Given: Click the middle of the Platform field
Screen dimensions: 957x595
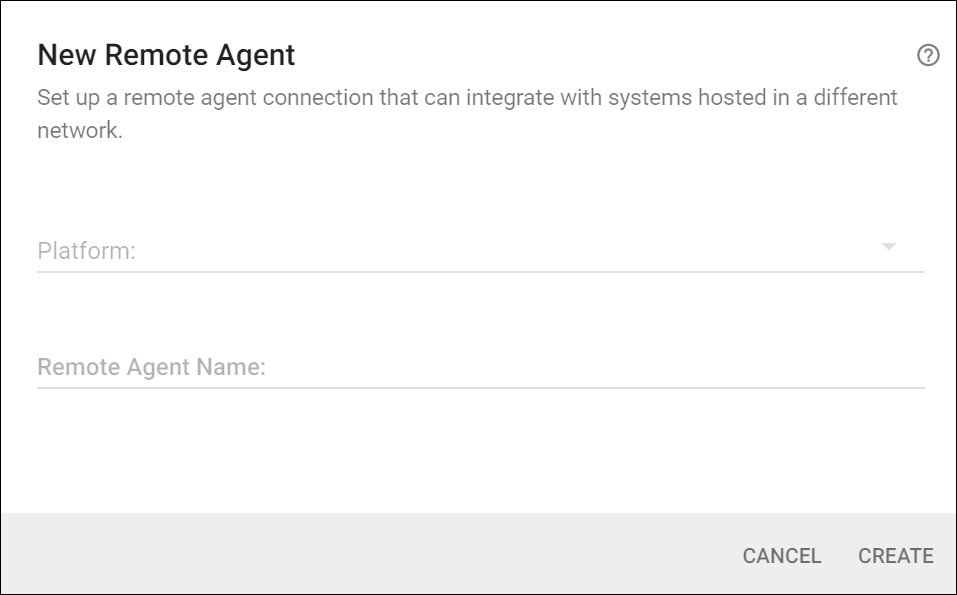Looking at the screenshot, I should pos(480,250).
